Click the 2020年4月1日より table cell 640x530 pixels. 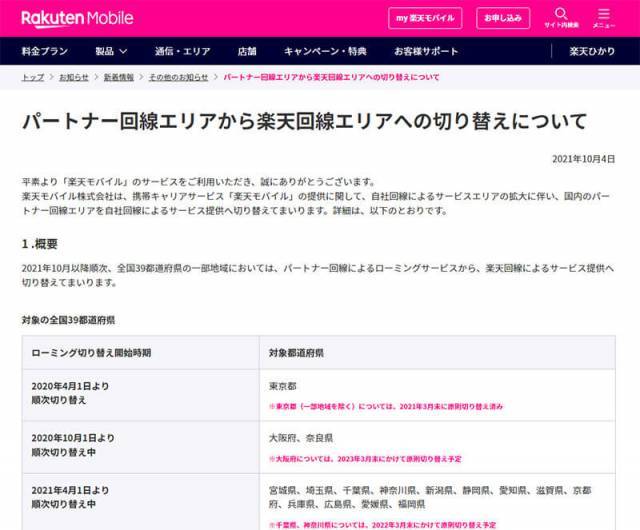coord(140,395)
